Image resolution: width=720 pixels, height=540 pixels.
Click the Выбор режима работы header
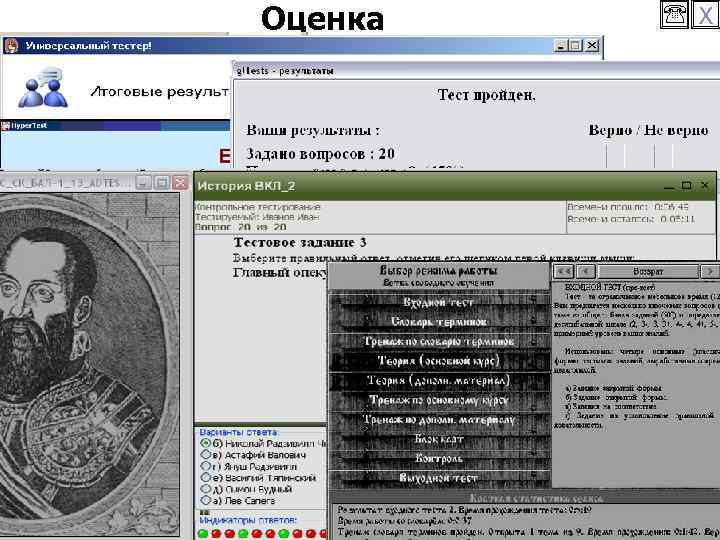pyautogui.click(x=439, y=270)
